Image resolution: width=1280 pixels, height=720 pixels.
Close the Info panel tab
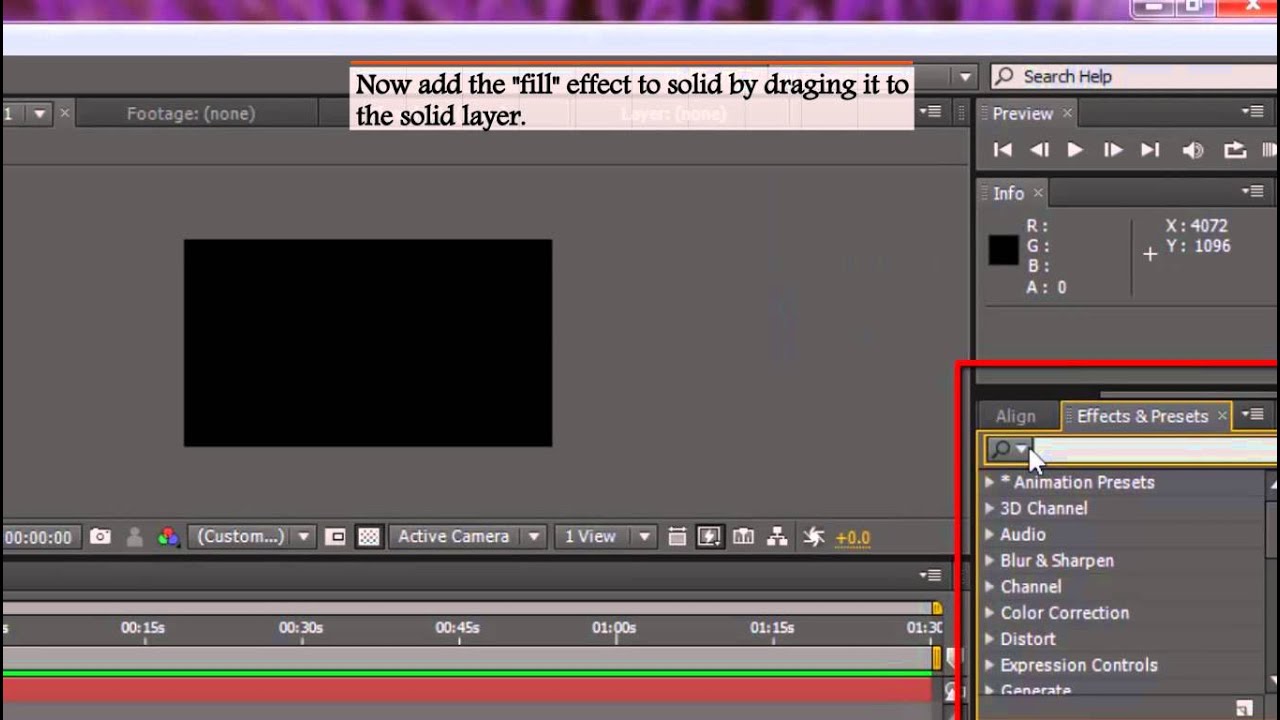[1038, 192]
